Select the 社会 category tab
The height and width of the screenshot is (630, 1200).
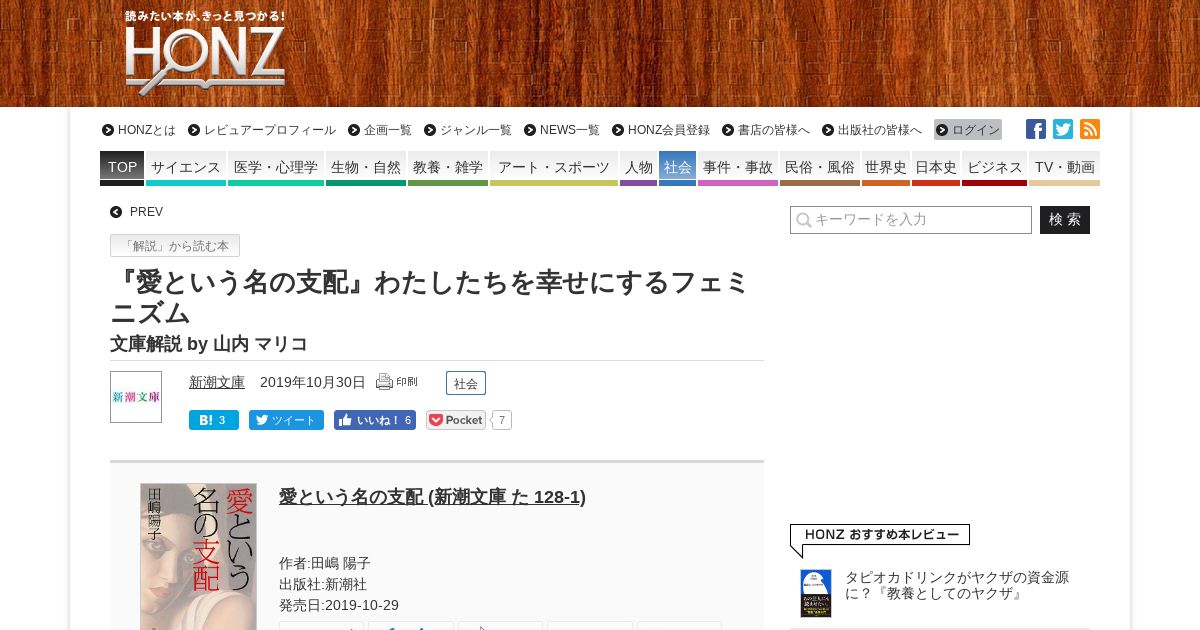click(x=677, y=168)
